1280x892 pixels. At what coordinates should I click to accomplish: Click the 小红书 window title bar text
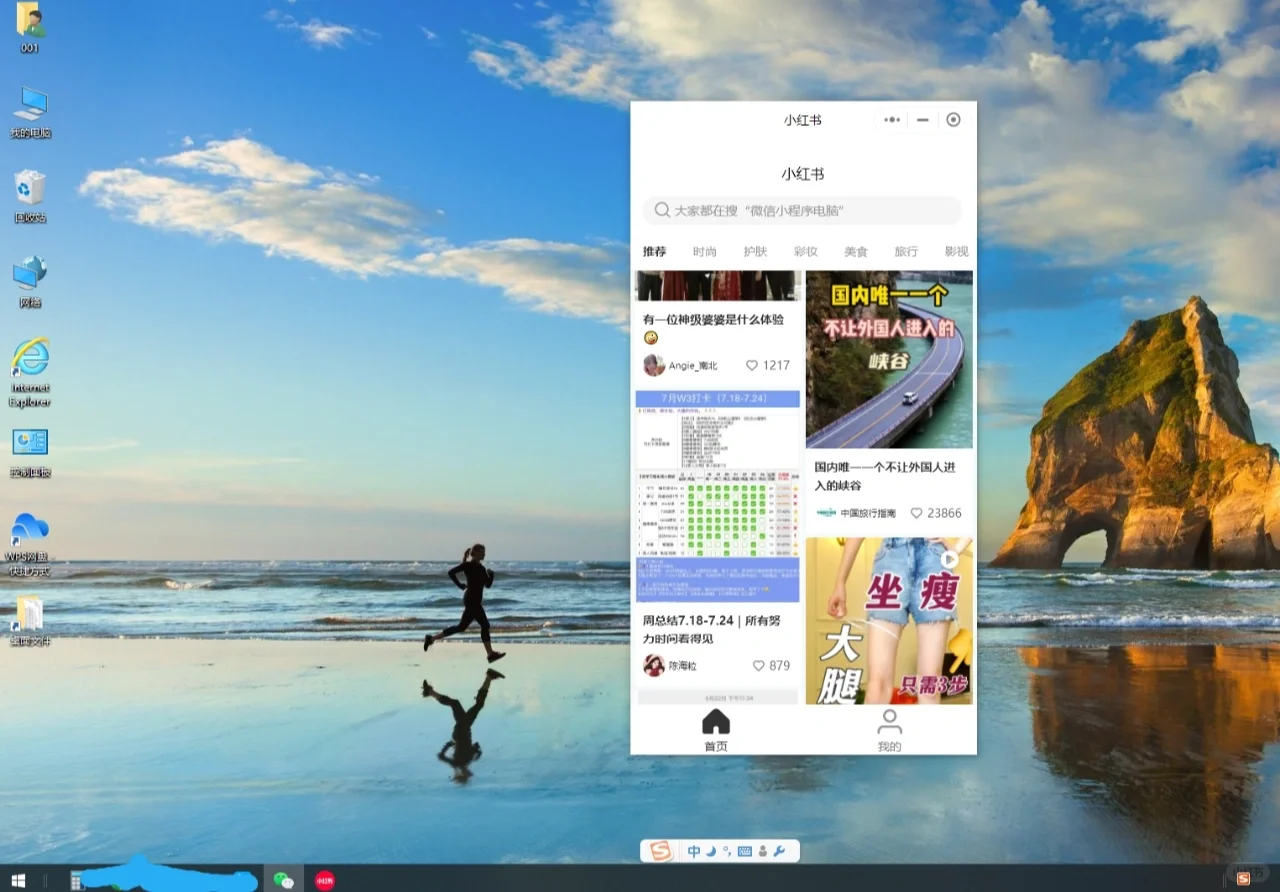tap(803, 120)
